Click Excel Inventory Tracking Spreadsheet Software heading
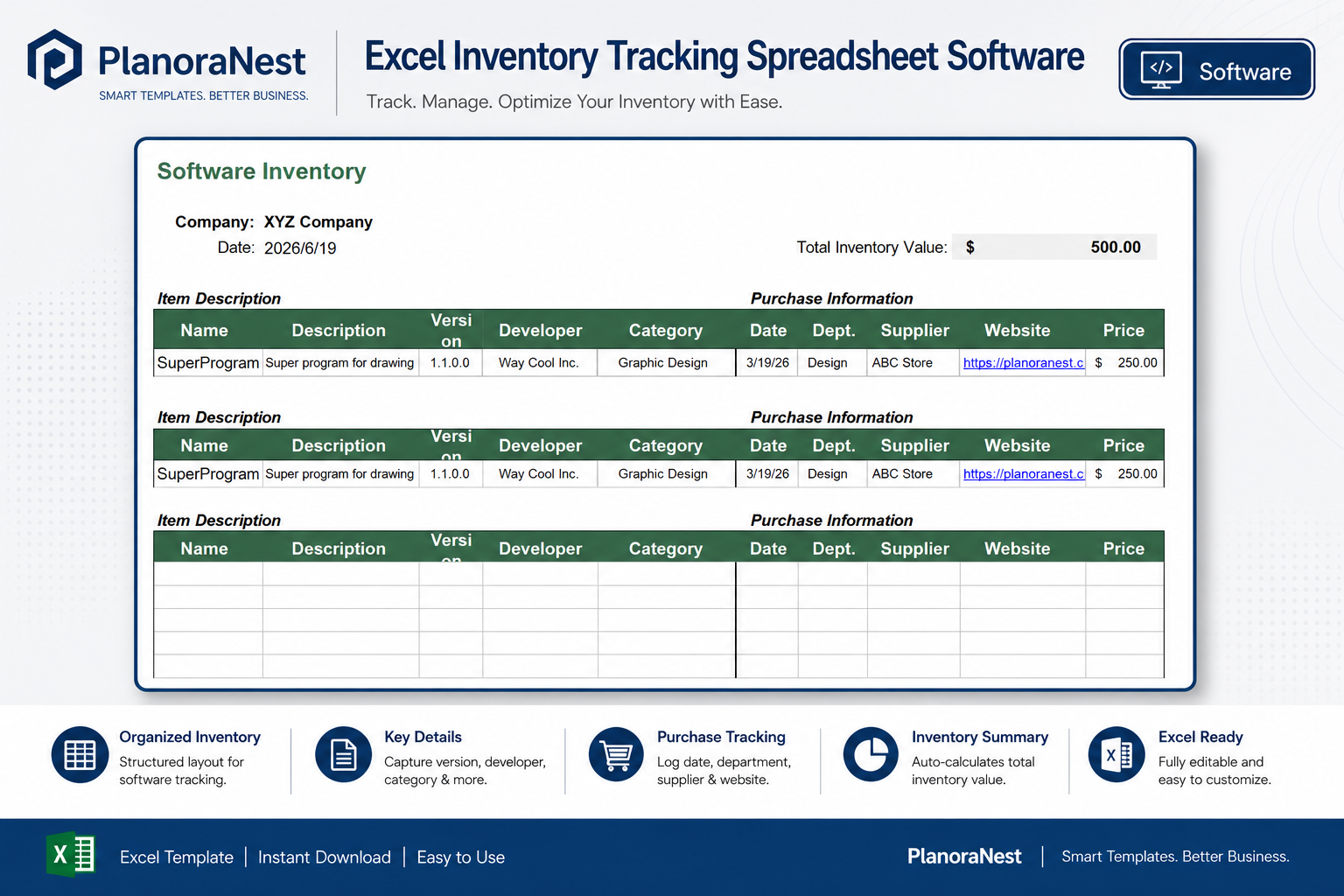The height and width of the screenshot is (896, 1344). [724, 57]
